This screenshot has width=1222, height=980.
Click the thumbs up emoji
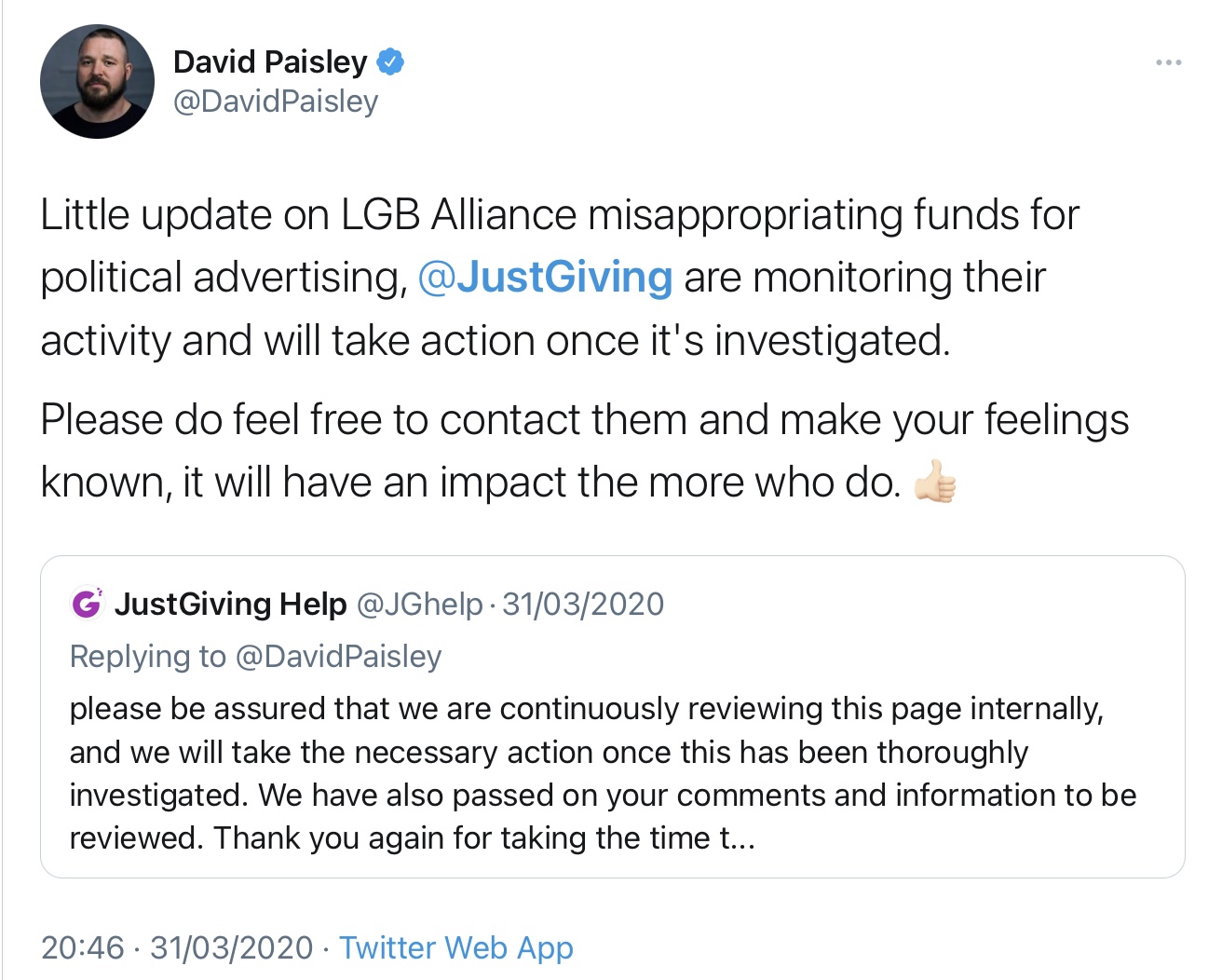pyautogui.click(x=934, y=483)
